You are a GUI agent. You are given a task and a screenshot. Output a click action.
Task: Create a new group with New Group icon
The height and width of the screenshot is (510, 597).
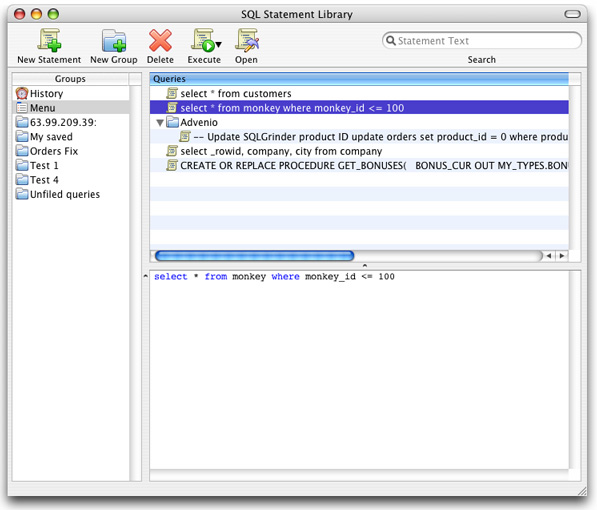(114, 40)
